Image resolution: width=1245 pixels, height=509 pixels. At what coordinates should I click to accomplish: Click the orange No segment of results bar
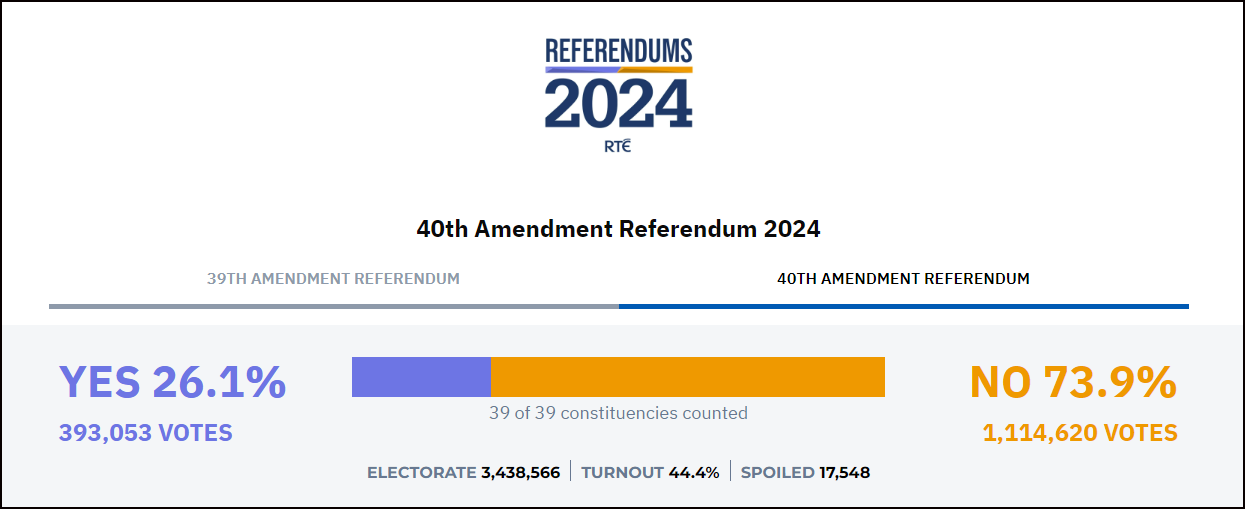pos(688,377)
